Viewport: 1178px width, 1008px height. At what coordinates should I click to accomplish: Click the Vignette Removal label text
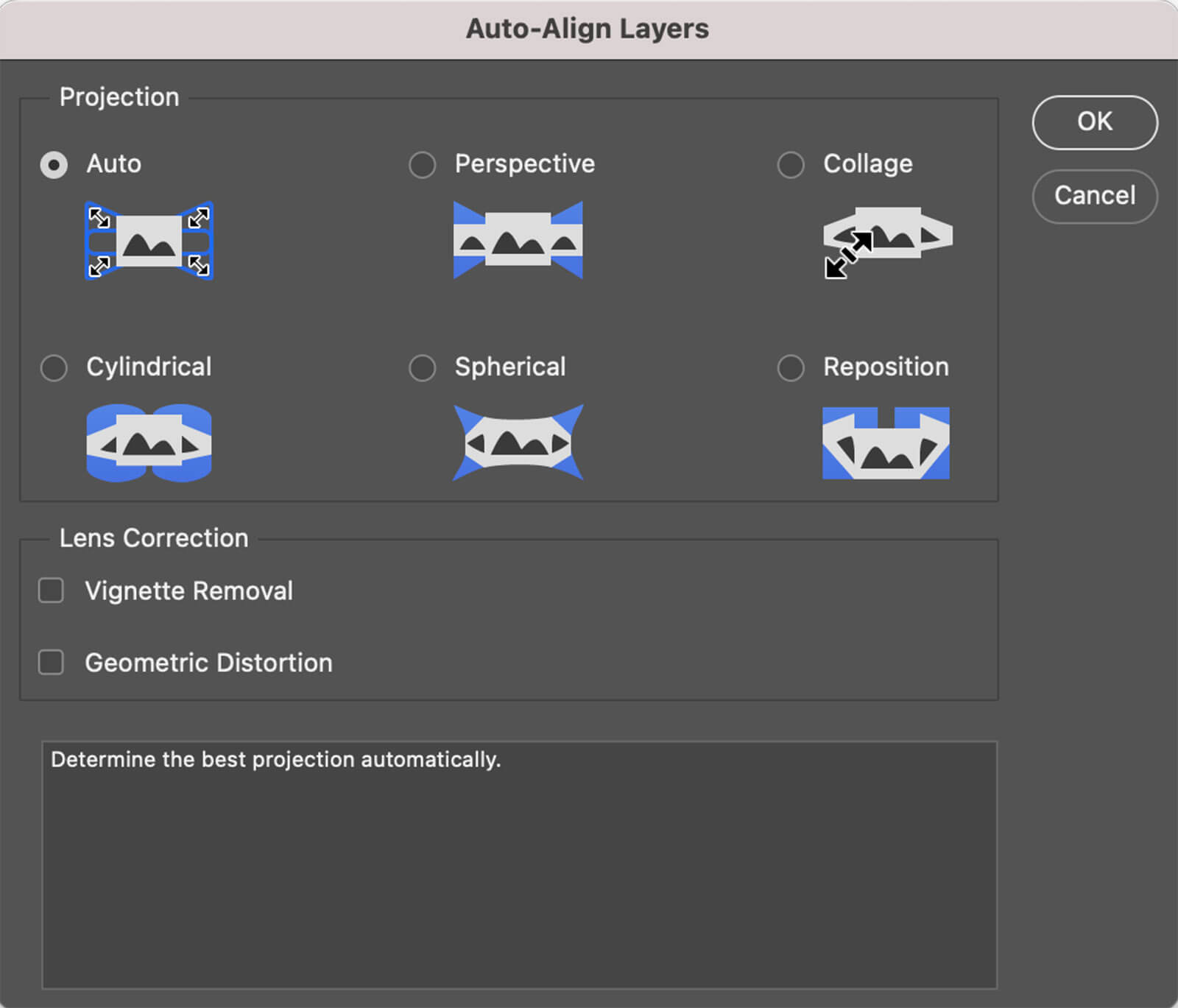[189, 591]
